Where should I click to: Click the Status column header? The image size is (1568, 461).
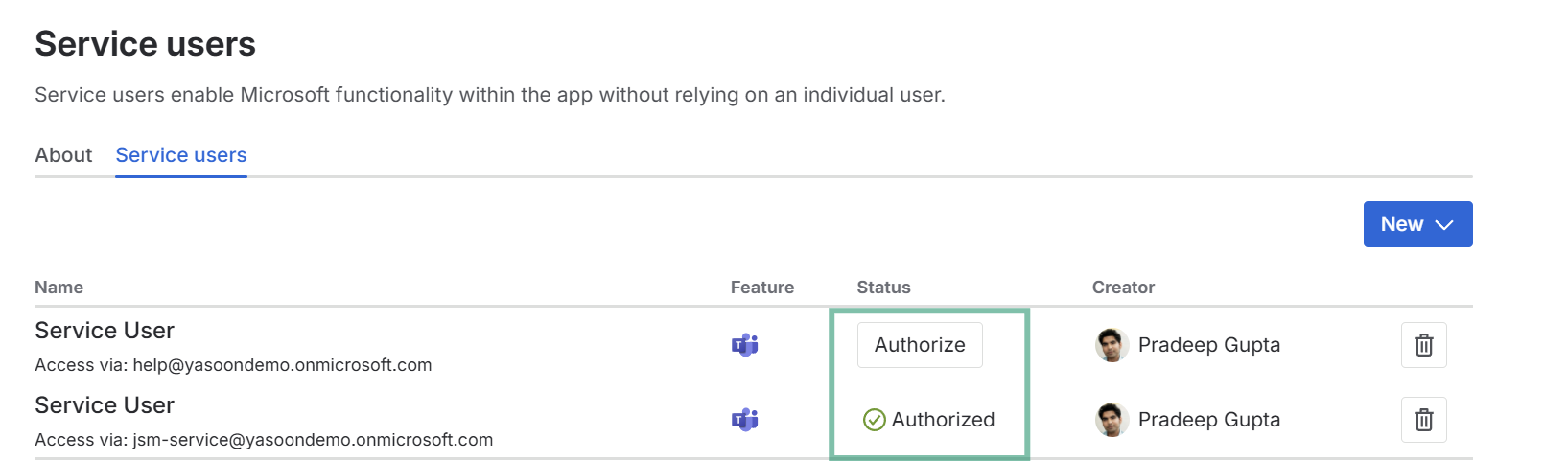point(883,288)
